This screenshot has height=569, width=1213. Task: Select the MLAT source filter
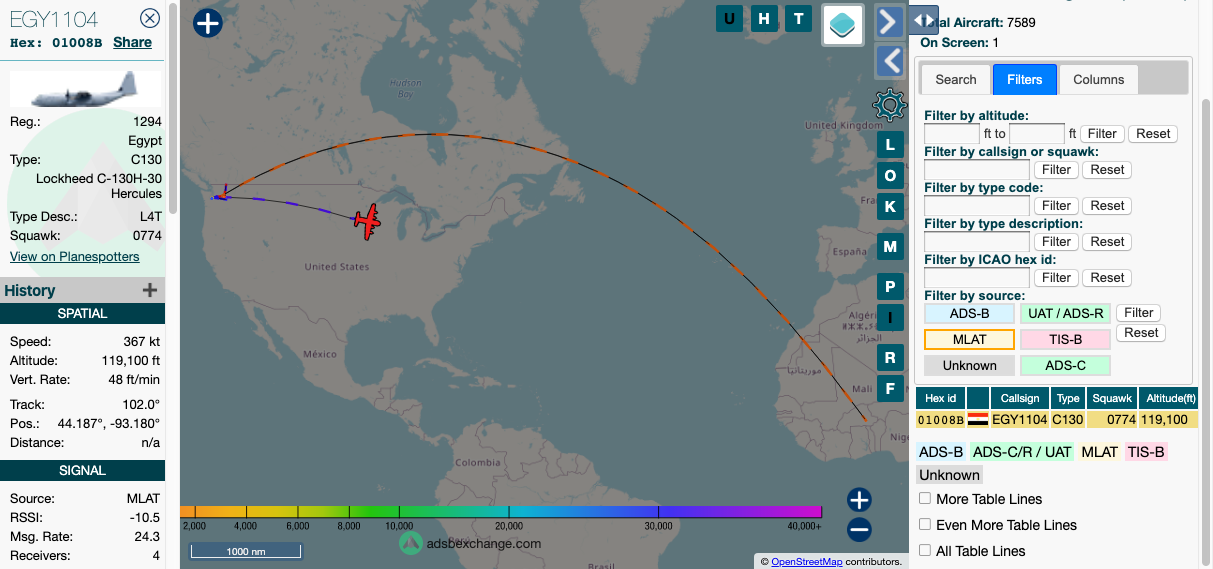969,339
